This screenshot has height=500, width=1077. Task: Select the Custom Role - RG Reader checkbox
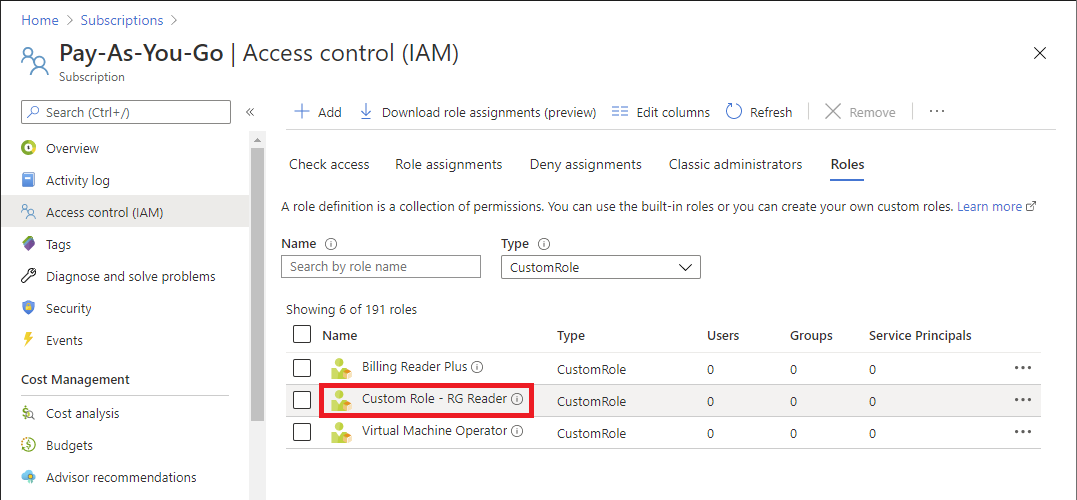(302, 400)
